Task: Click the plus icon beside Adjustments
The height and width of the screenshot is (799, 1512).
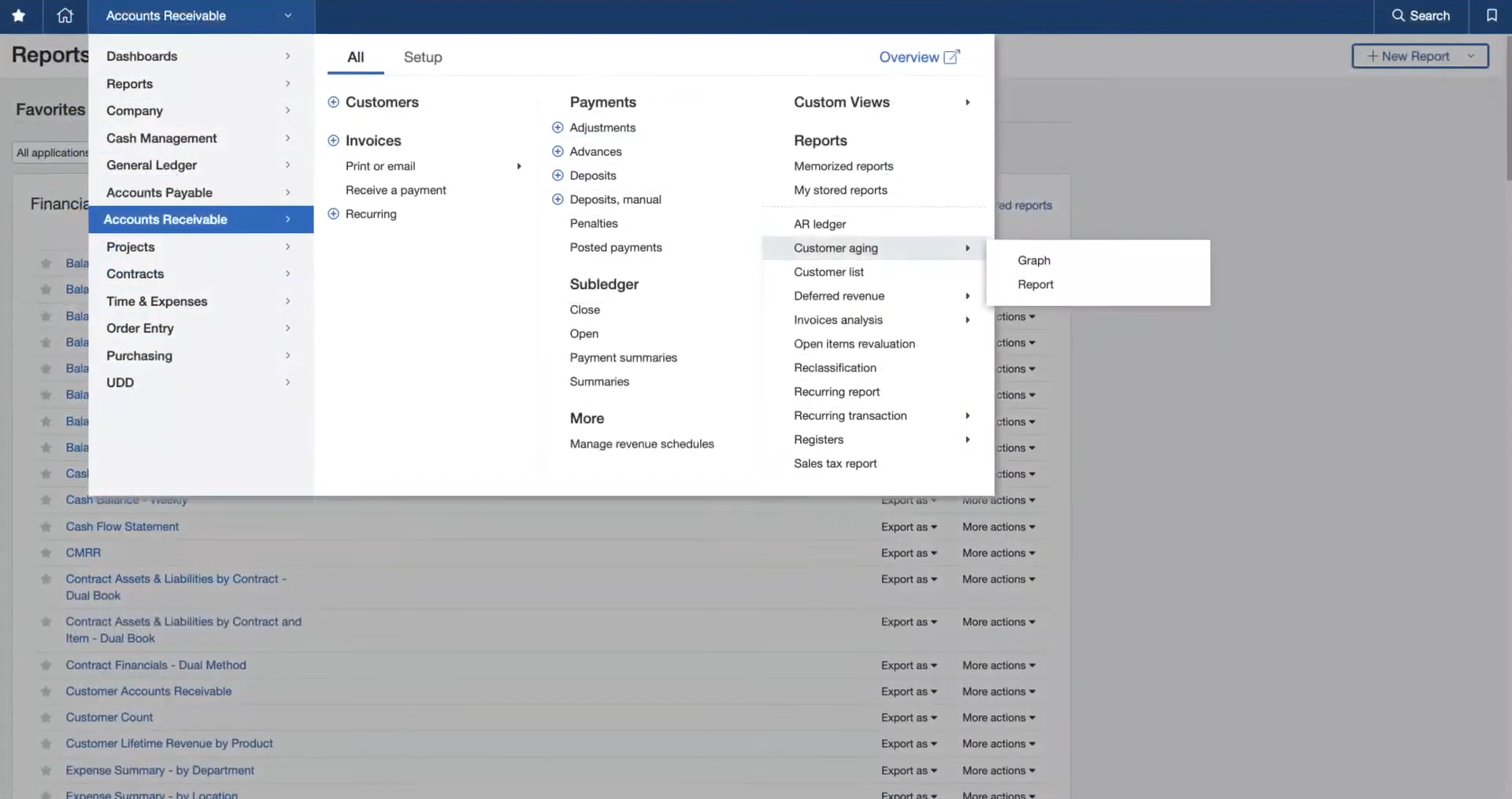Action: [558, 128]
